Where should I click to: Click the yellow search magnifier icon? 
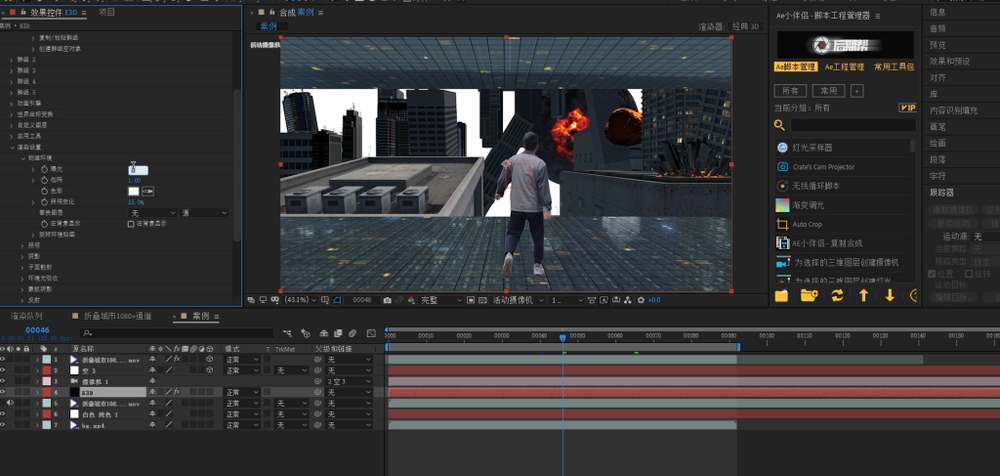pos(780,125)
